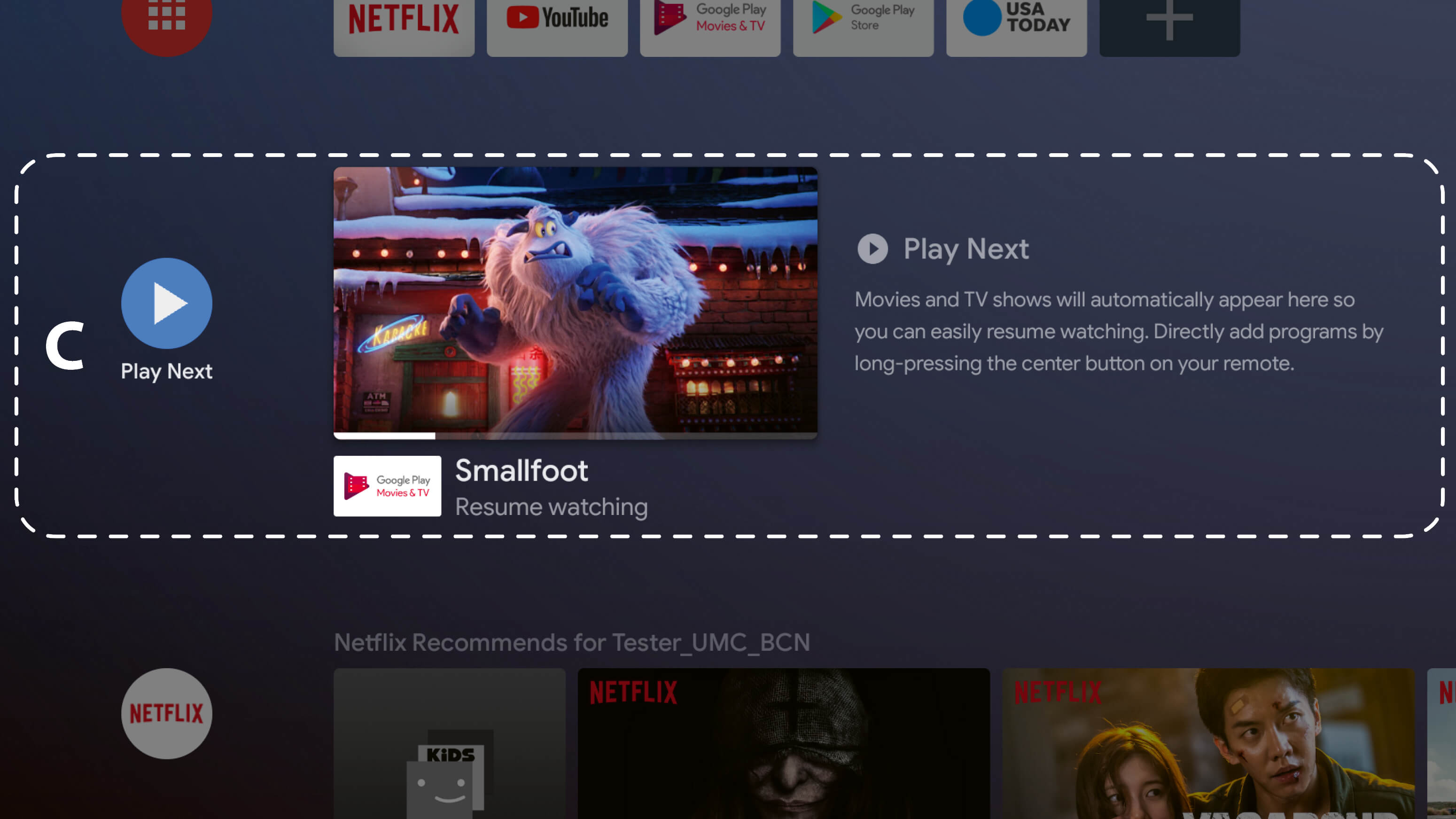Click the Play Next label under blue icon
This screenshot has height=819, width=1456.
pos(167,372)
